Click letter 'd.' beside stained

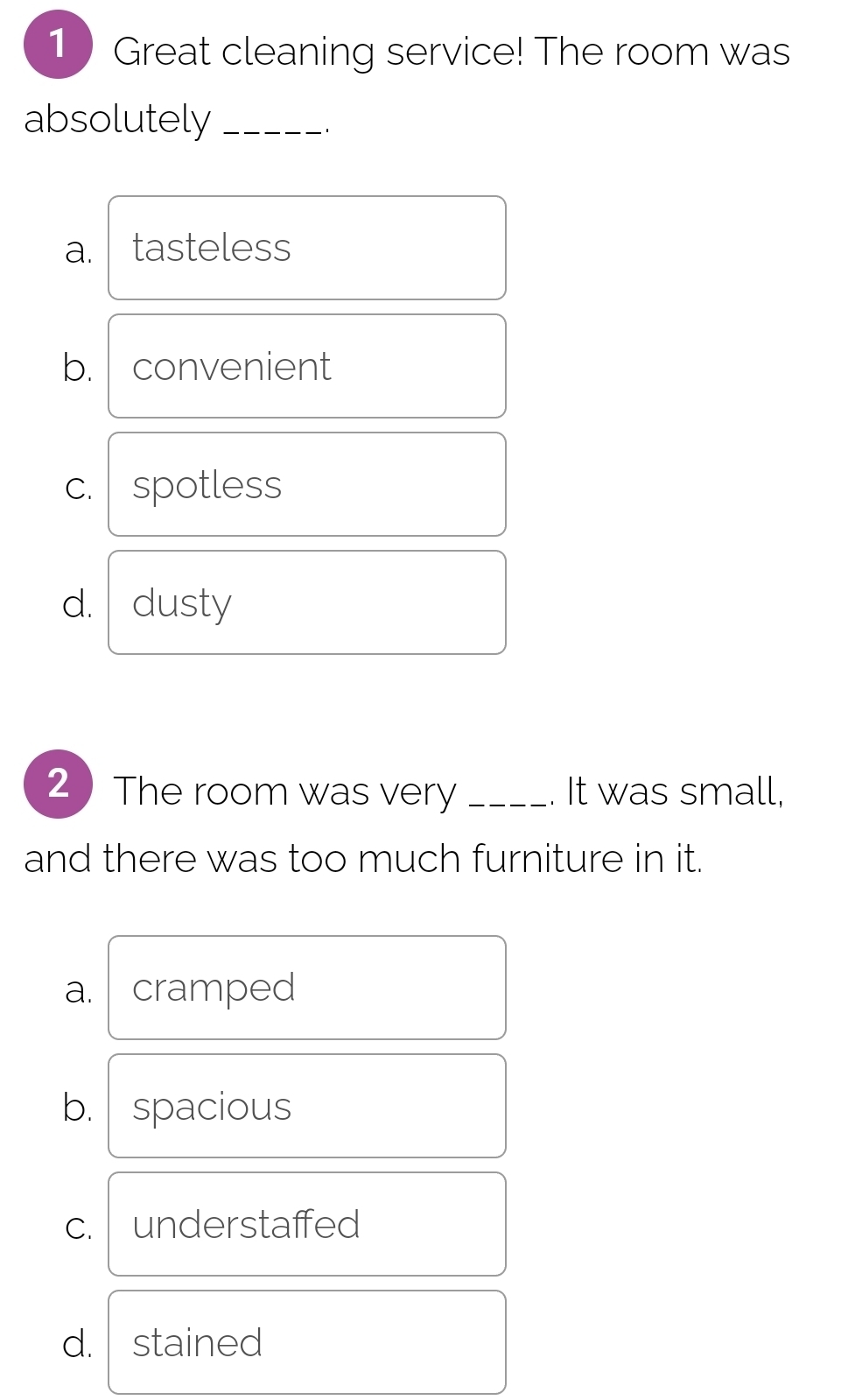(78, 1344)
